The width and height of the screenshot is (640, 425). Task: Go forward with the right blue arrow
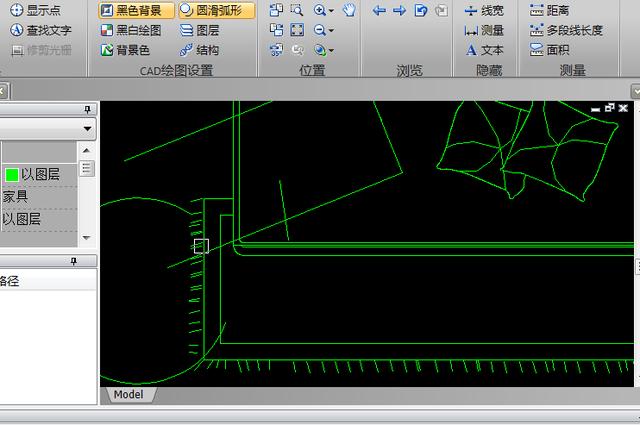(400, 10)
